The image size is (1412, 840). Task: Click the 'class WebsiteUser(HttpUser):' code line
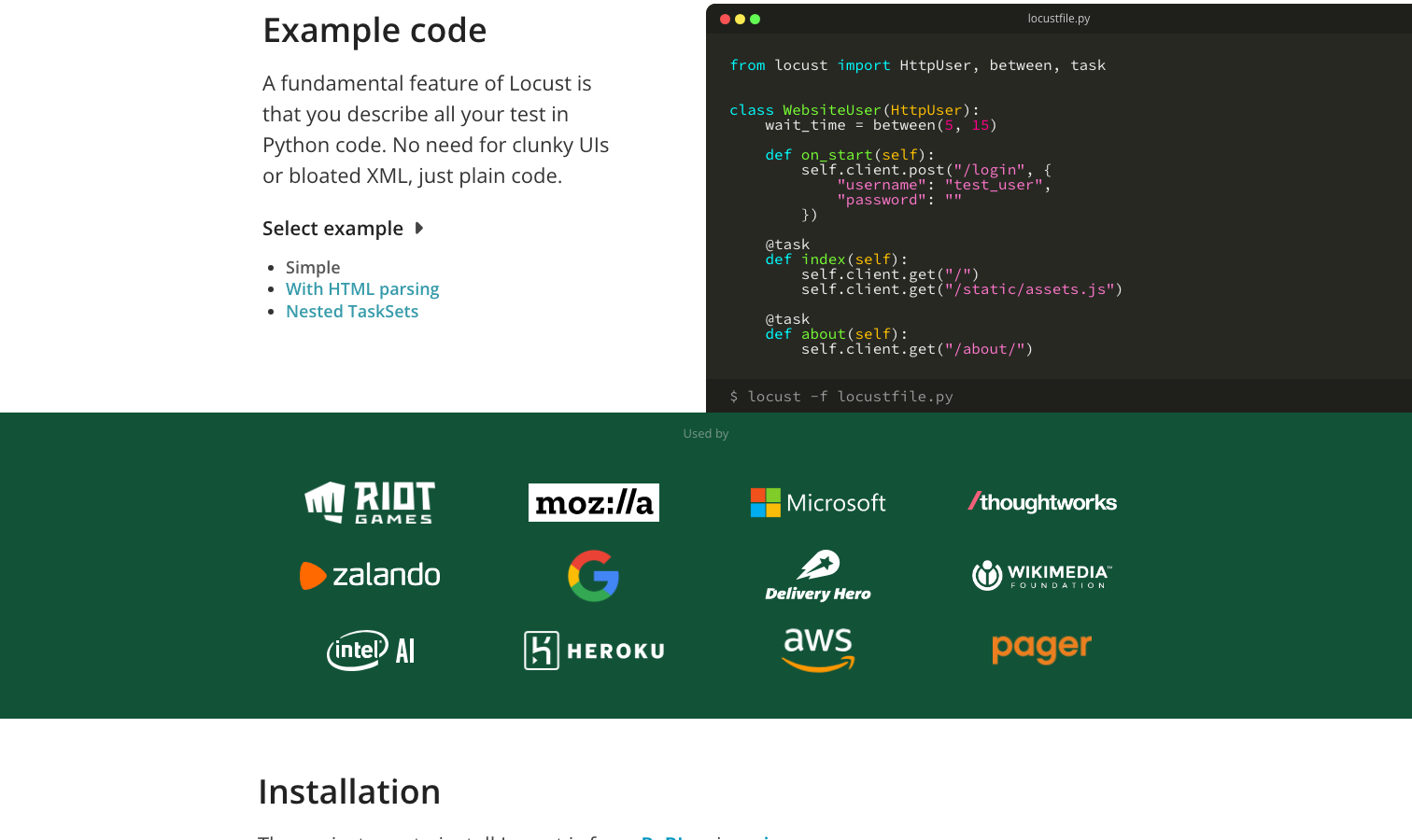tap(854, 110)
